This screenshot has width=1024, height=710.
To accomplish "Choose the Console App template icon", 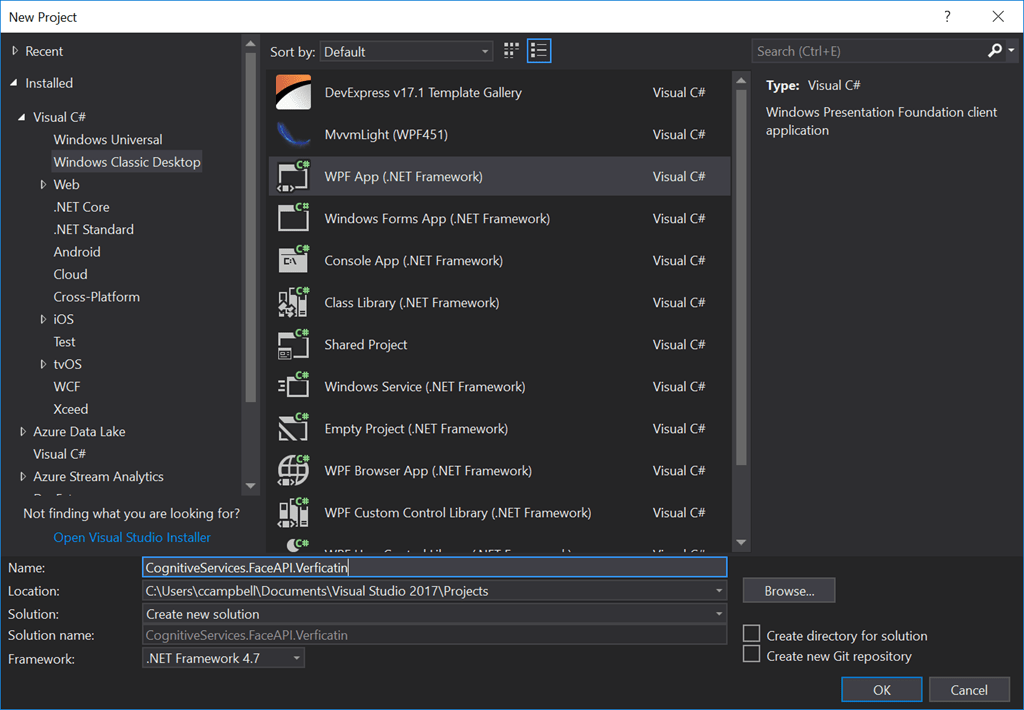I will (x=293, y=260).
